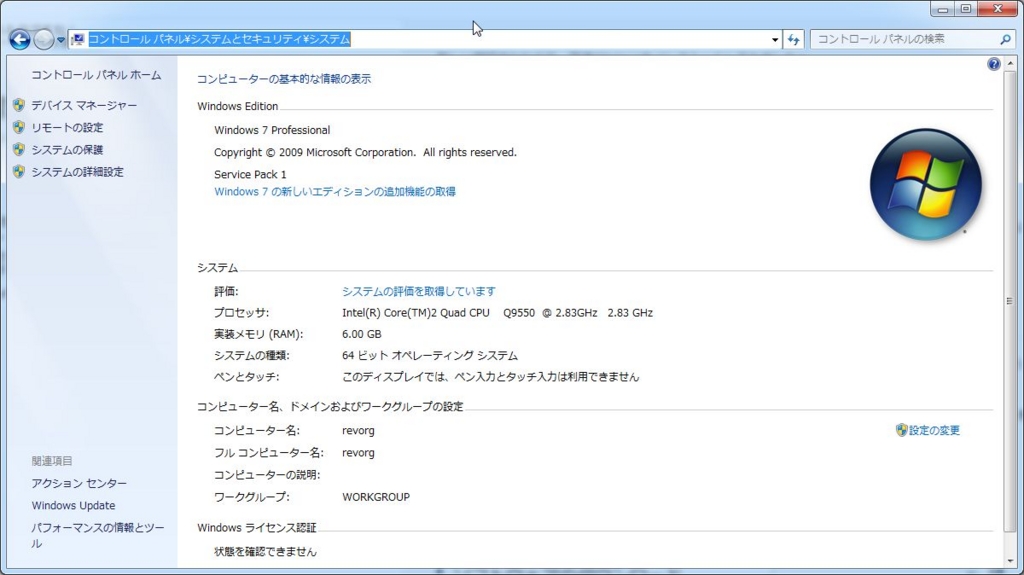Viewport: 1024px width, 575px height.
Task: Click the 64 ビット オペレーティング システム value
Action: 430,355
